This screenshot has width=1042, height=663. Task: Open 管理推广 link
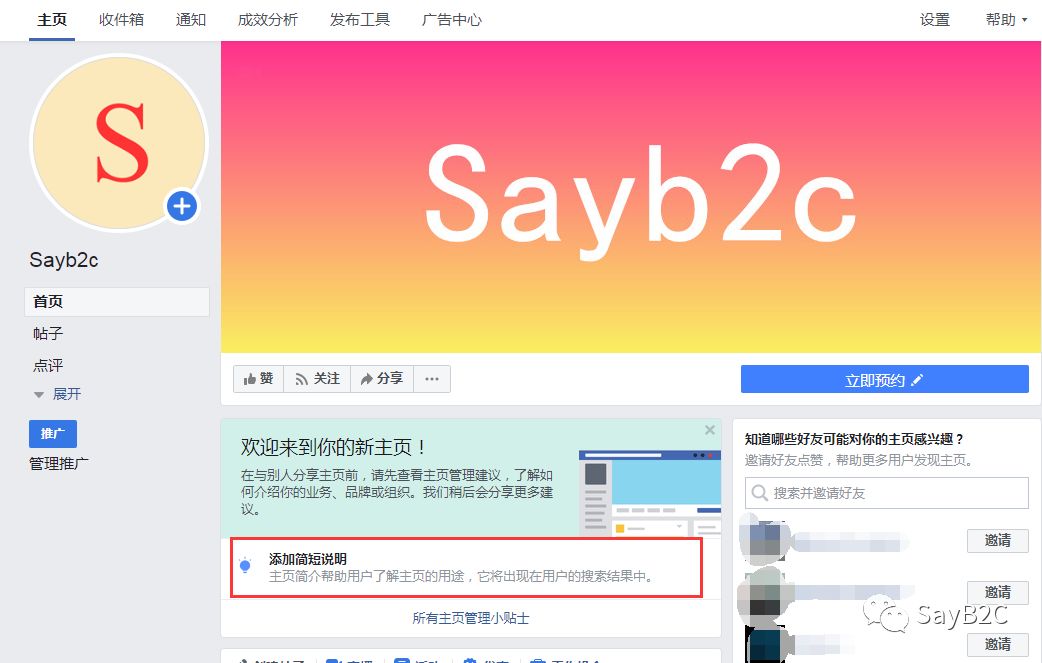pyautogui.click(x=58, y=464)
